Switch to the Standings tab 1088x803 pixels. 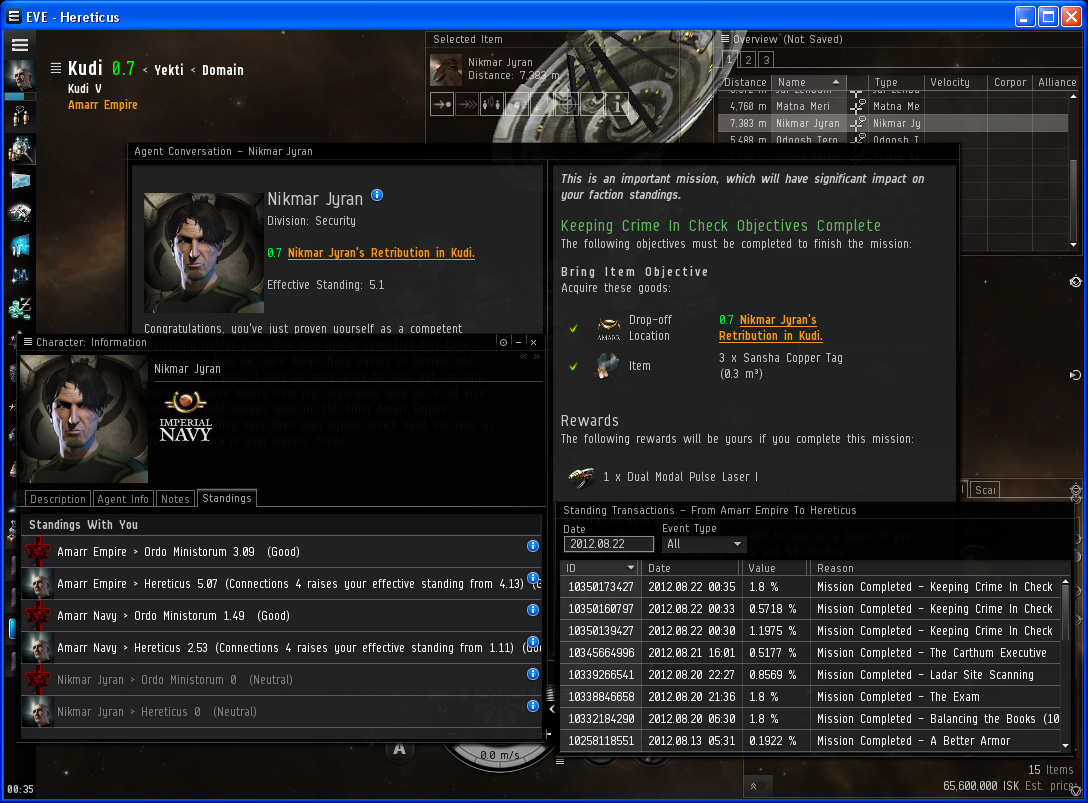227,498
